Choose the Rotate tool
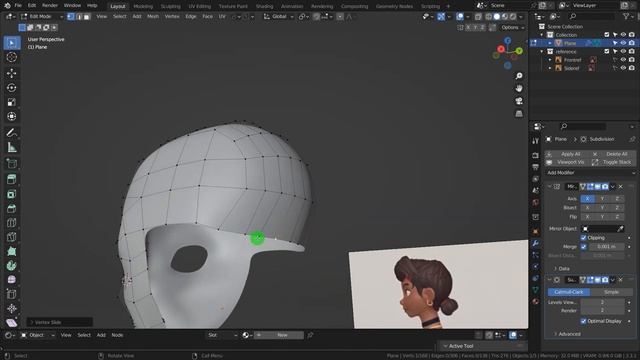The height and width of the screenshot is (360, 640). [x=11, y=88]
